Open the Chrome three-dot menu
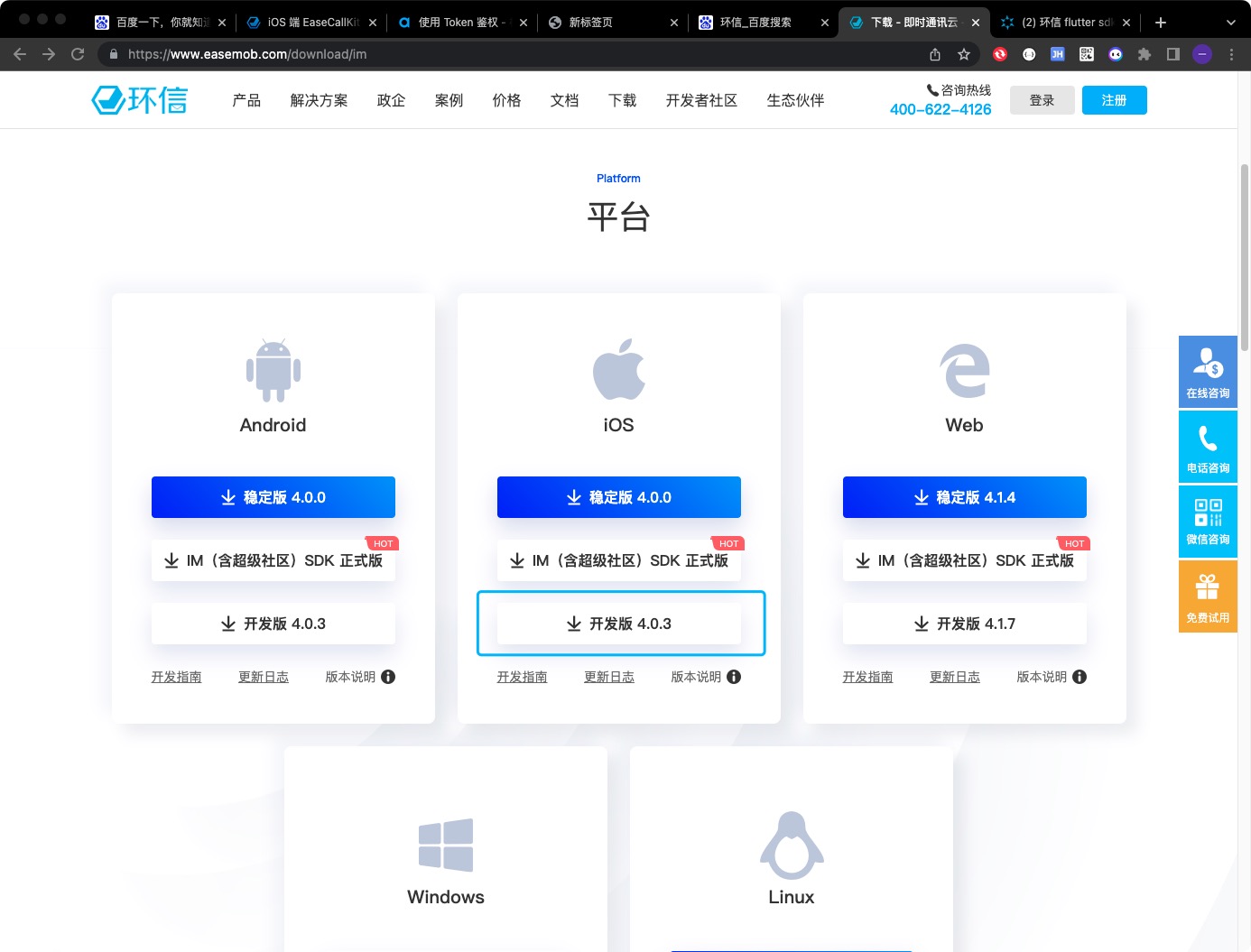The height and width of the screenshot is (952, 1251). (1231, 54)
